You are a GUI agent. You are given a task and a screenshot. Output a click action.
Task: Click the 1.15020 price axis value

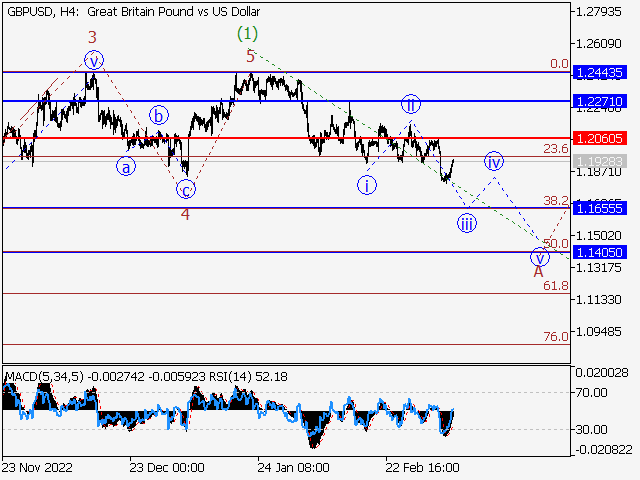[x=598, y=236]
